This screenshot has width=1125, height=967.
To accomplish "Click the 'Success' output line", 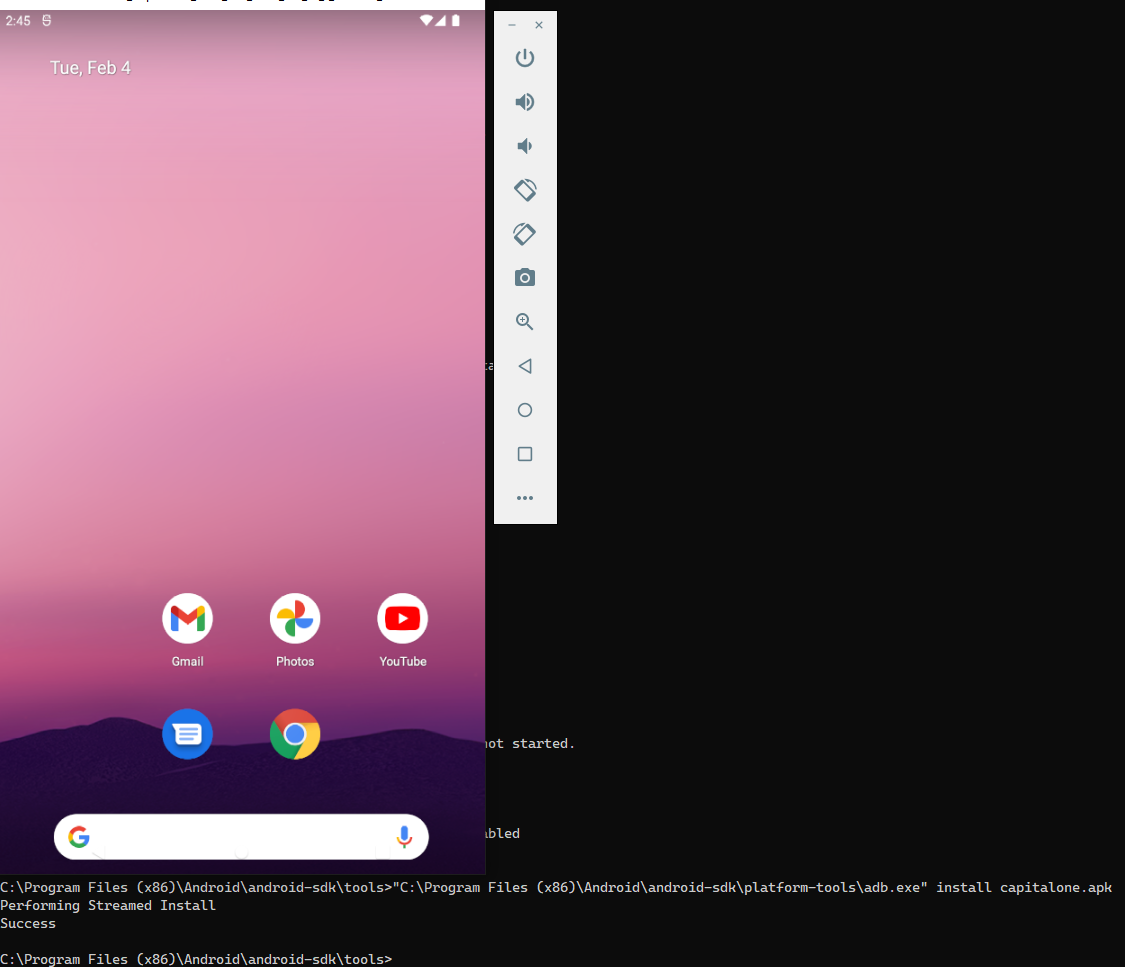I will tap(28, 923).
